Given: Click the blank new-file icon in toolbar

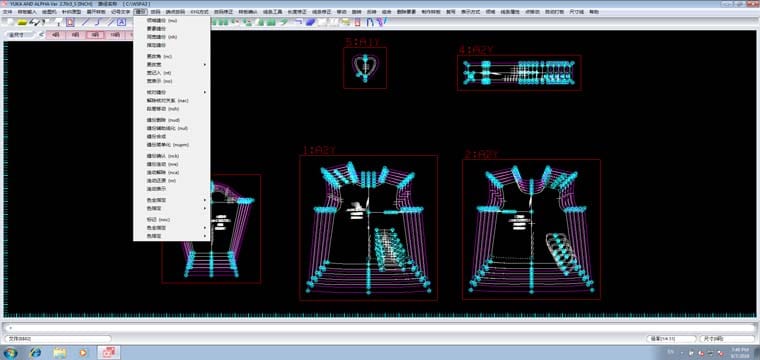Looking at the screenshot, I should click(x=10, y=22).
